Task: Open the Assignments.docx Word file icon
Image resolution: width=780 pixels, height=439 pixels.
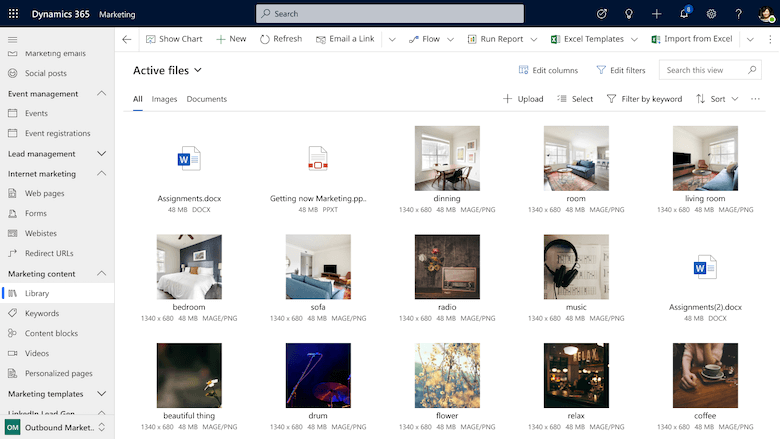Action: tap(189, 158)
